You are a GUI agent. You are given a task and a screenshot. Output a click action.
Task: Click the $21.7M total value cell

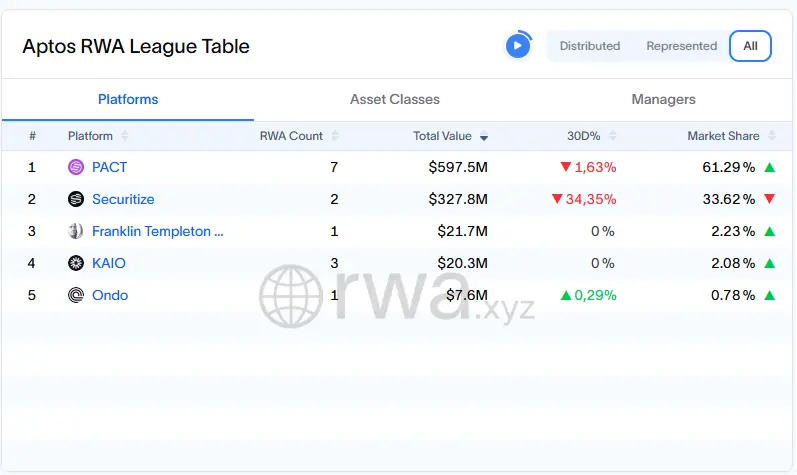tap(463, 231)
